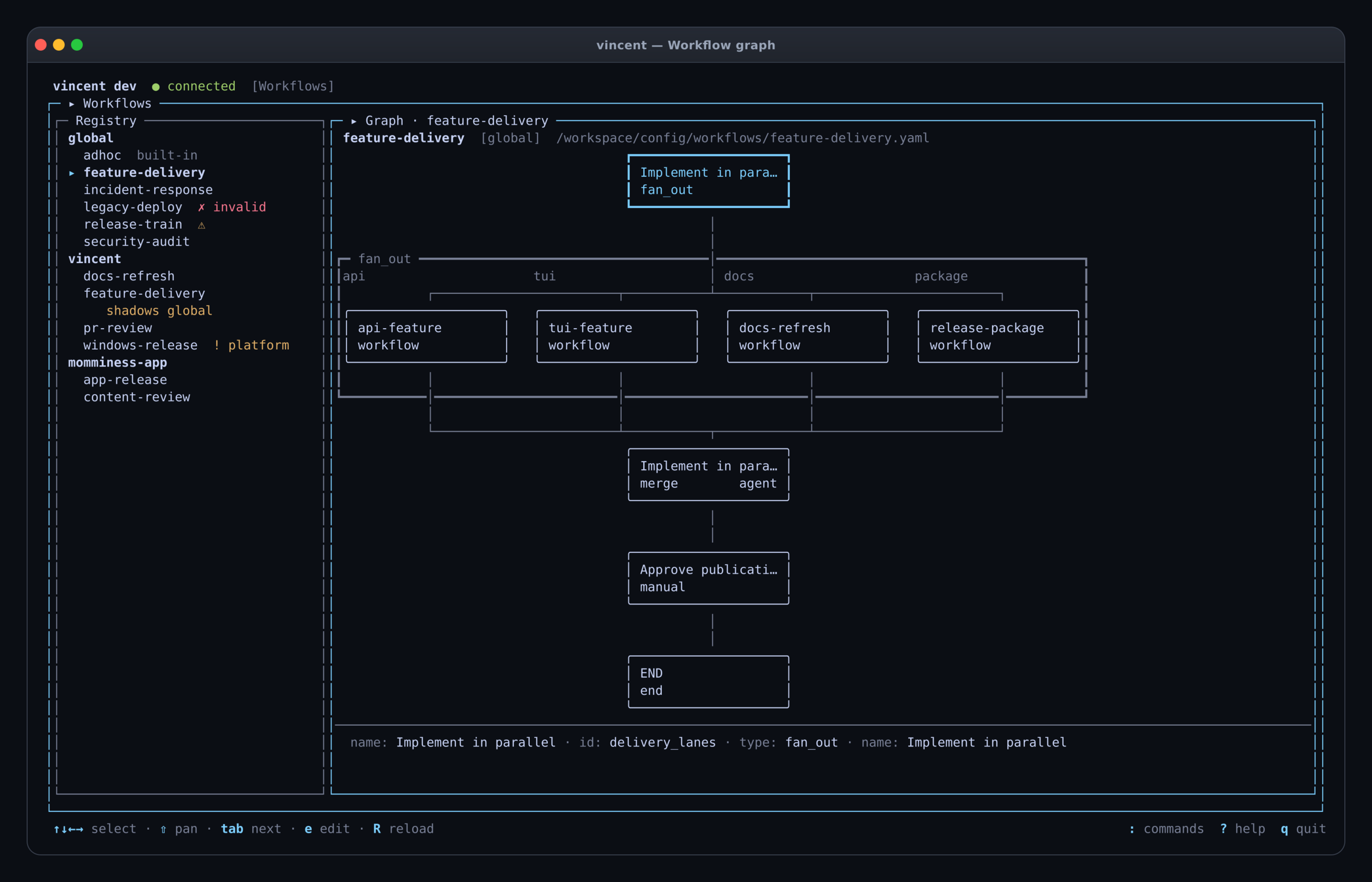1372x882 pixels.
Task: Select the vincent registry group heading
Action: [x=94, y=259]
